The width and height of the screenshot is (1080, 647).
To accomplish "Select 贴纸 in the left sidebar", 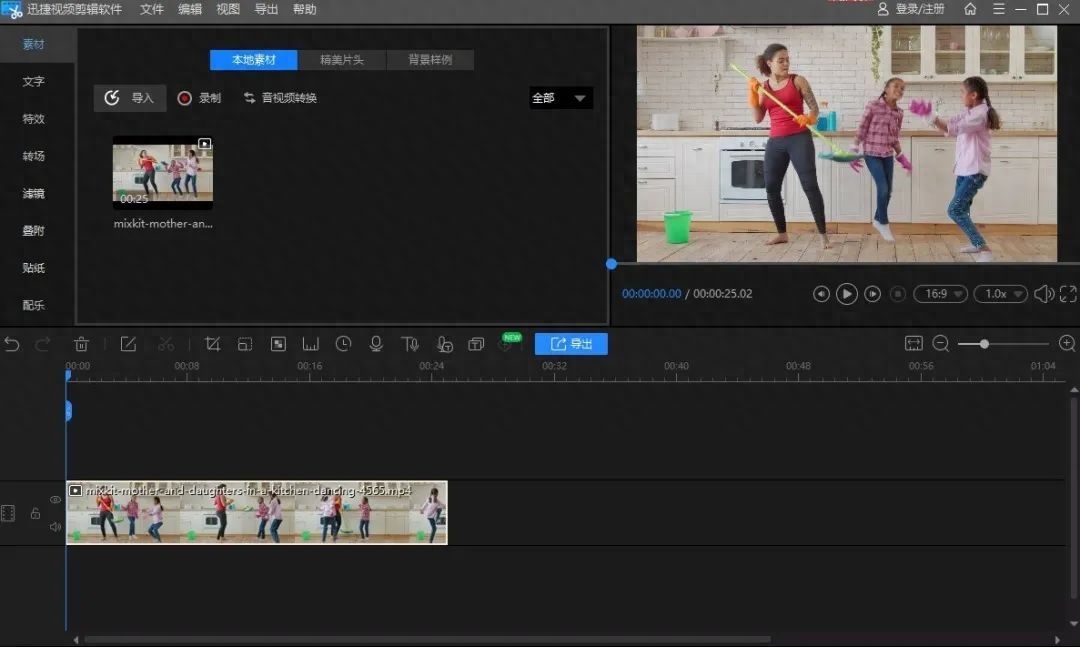I will [x=34, y=267].
